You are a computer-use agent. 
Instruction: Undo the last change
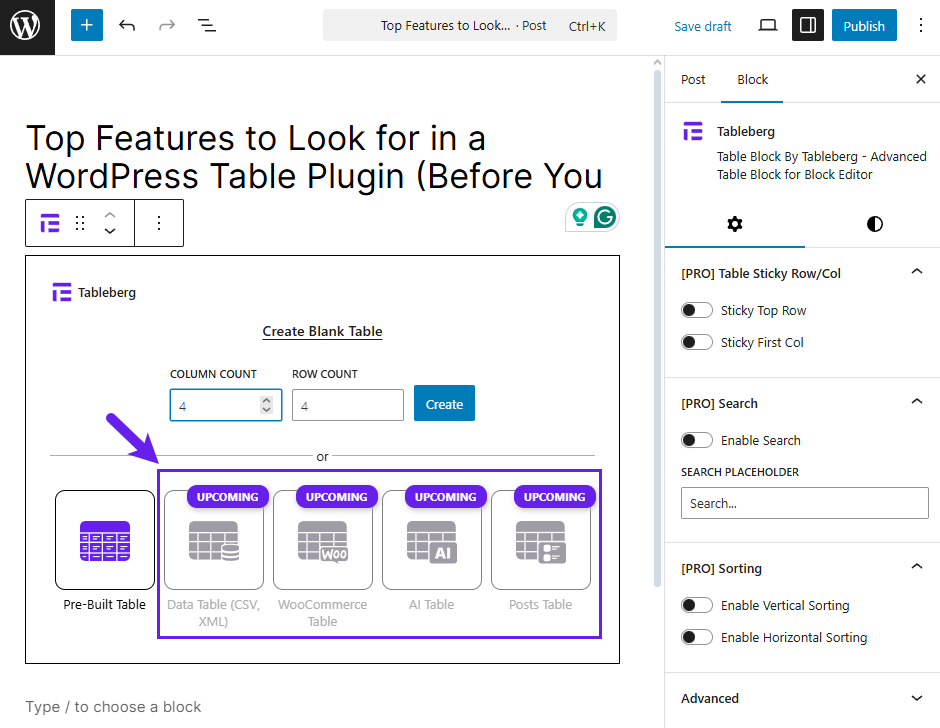click(x=126, y=25)
